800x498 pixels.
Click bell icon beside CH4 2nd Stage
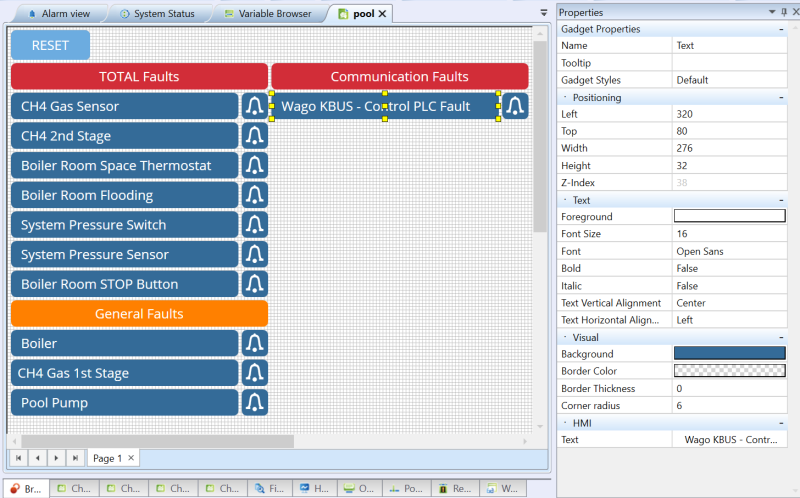(255, 136)
